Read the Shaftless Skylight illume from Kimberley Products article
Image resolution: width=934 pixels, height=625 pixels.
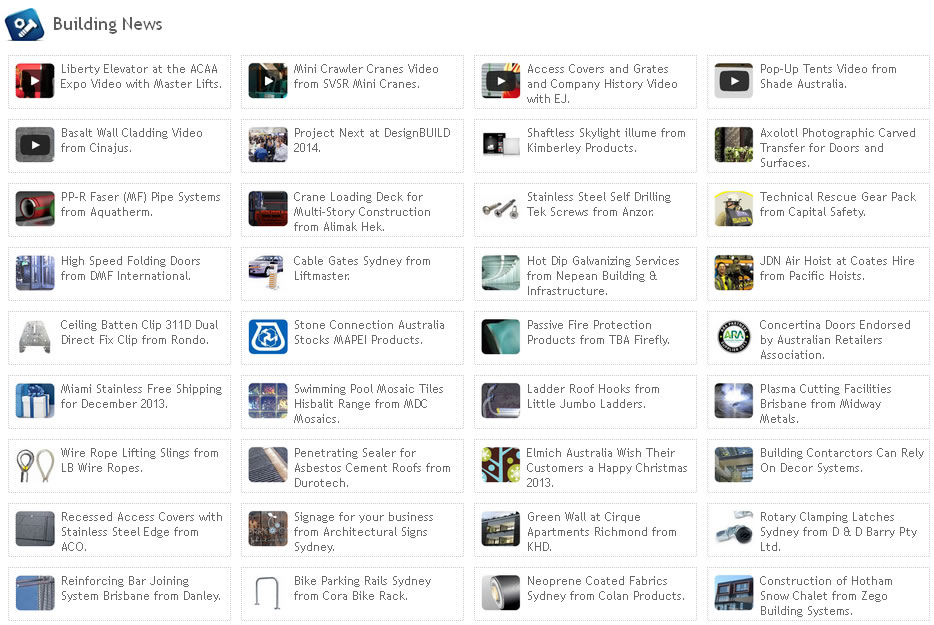(606, 140)
